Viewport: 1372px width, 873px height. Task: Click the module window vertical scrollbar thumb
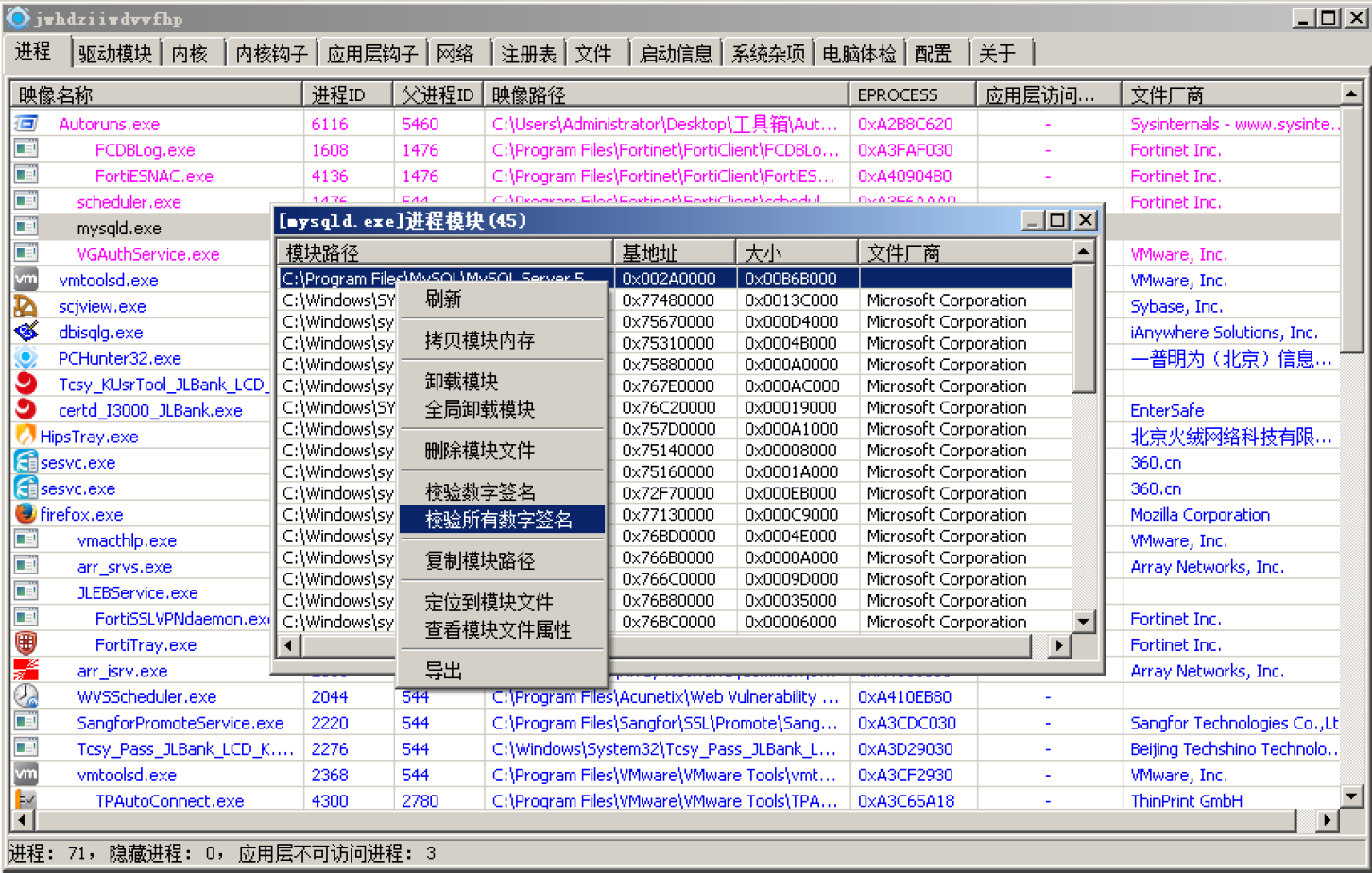pos(1084,328)
